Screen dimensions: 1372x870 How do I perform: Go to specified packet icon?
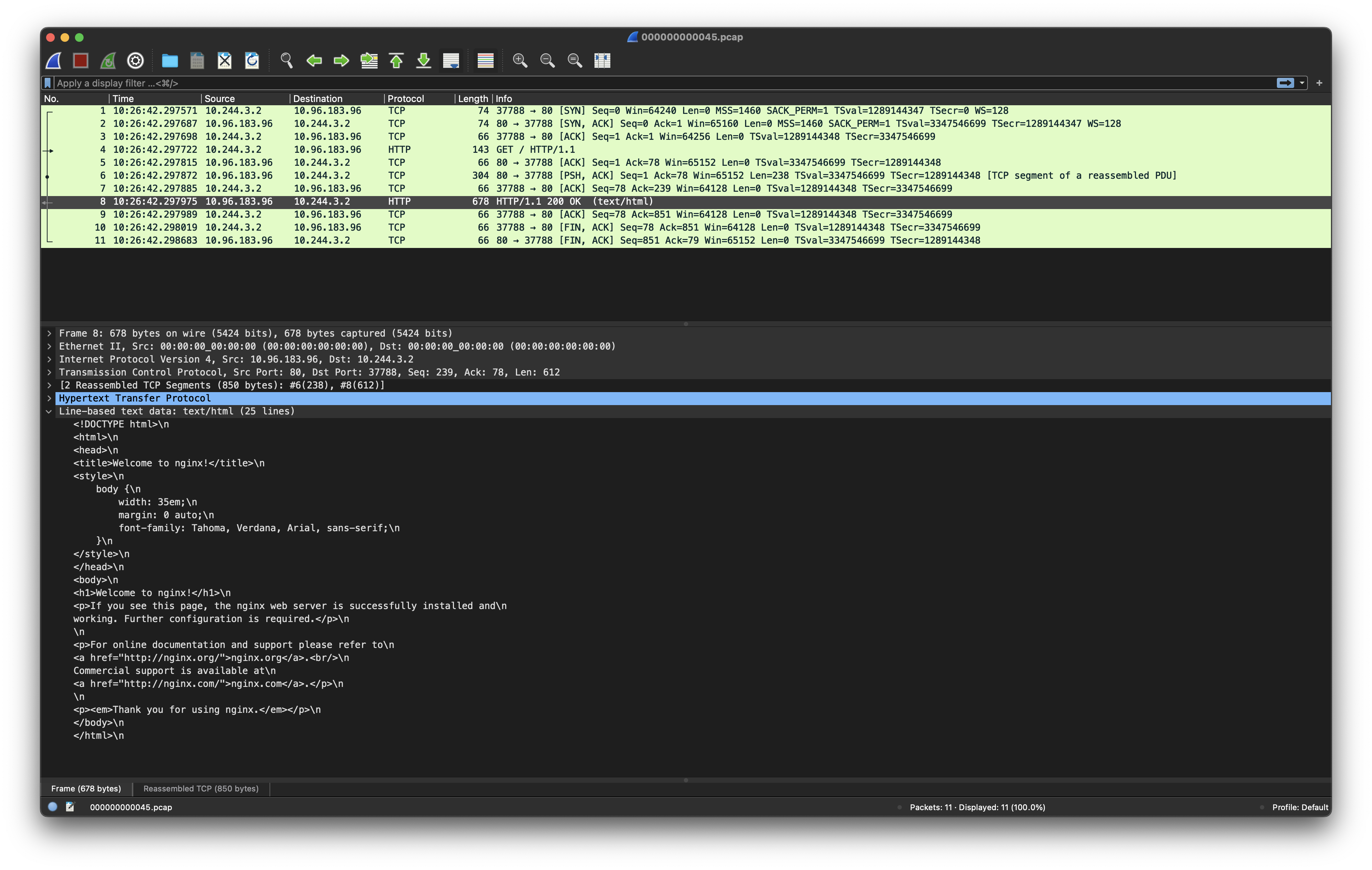[369, 61]
